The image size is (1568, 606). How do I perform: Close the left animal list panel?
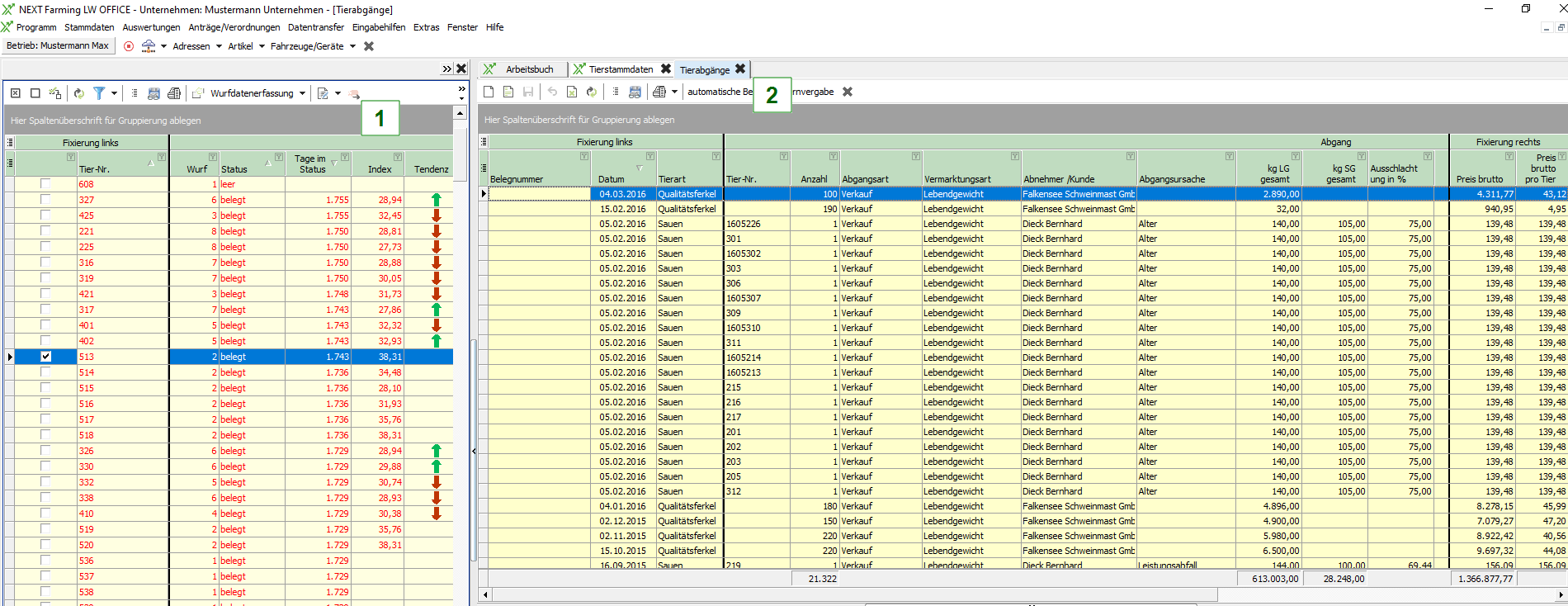461,69
